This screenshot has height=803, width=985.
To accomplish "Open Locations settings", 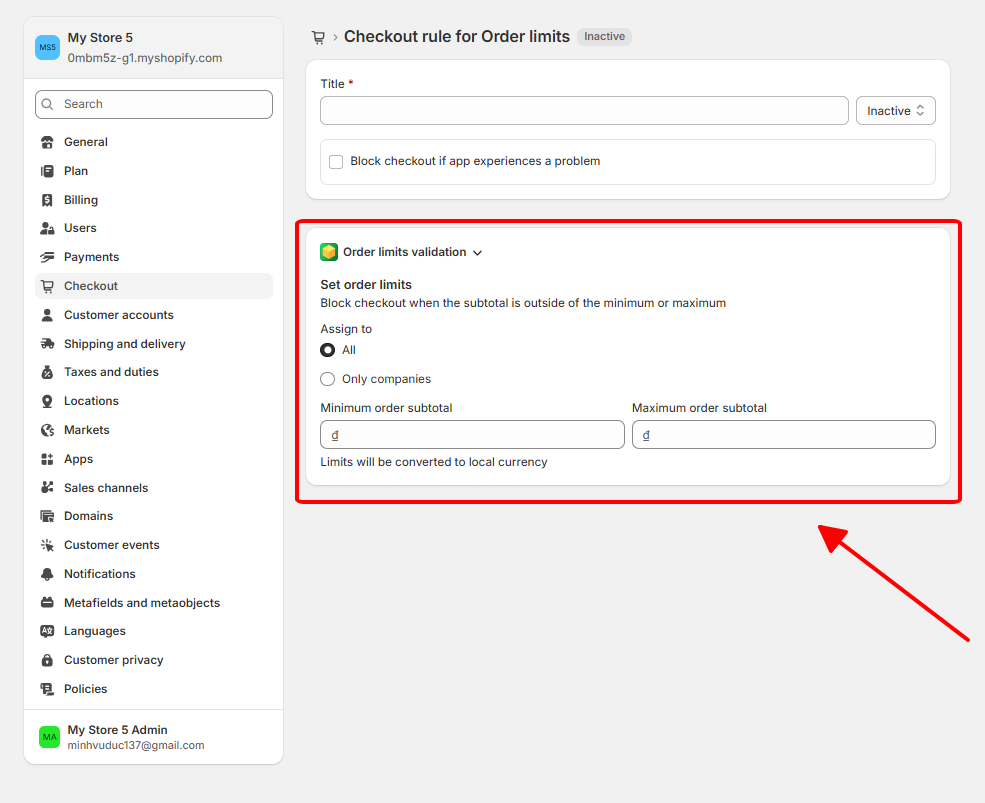I will pyautogui.click(x=154, y=401).
